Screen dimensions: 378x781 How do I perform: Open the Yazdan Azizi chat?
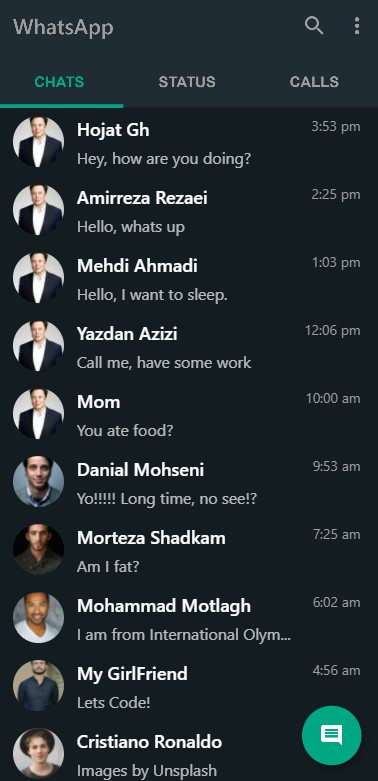tap(189, 346)
